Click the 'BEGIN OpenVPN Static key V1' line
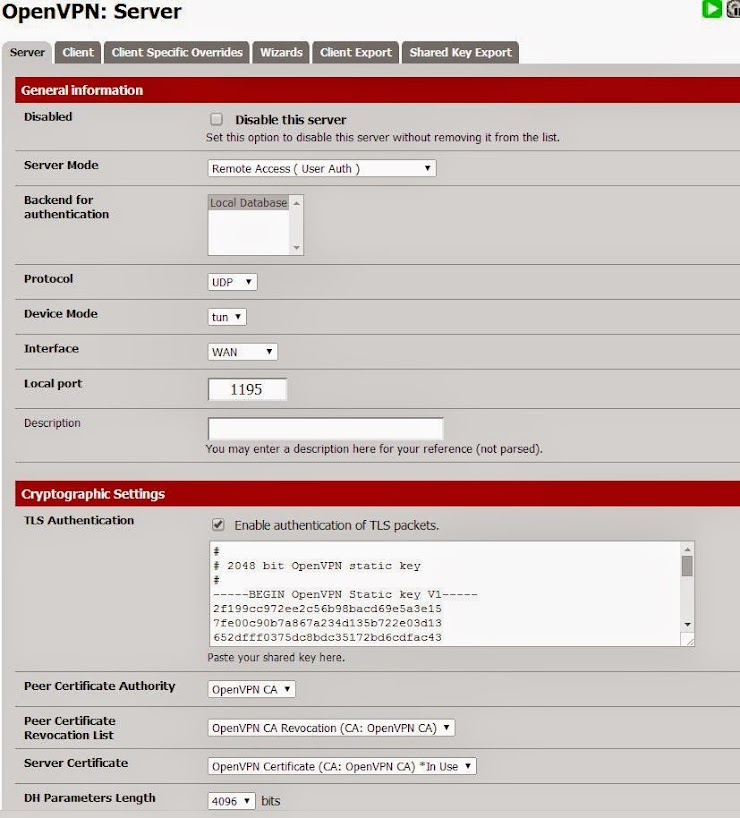740x818 pixels. coord(345,594)
